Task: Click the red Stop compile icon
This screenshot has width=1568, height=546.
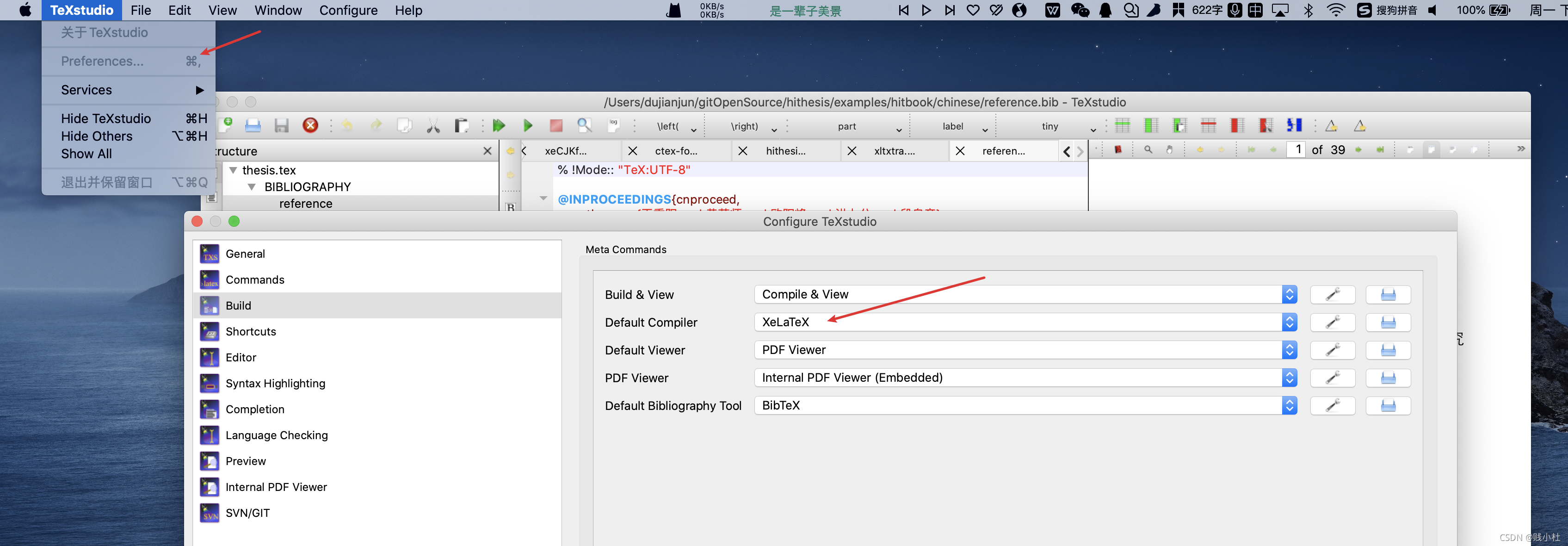Action: [x=556, y=126]
